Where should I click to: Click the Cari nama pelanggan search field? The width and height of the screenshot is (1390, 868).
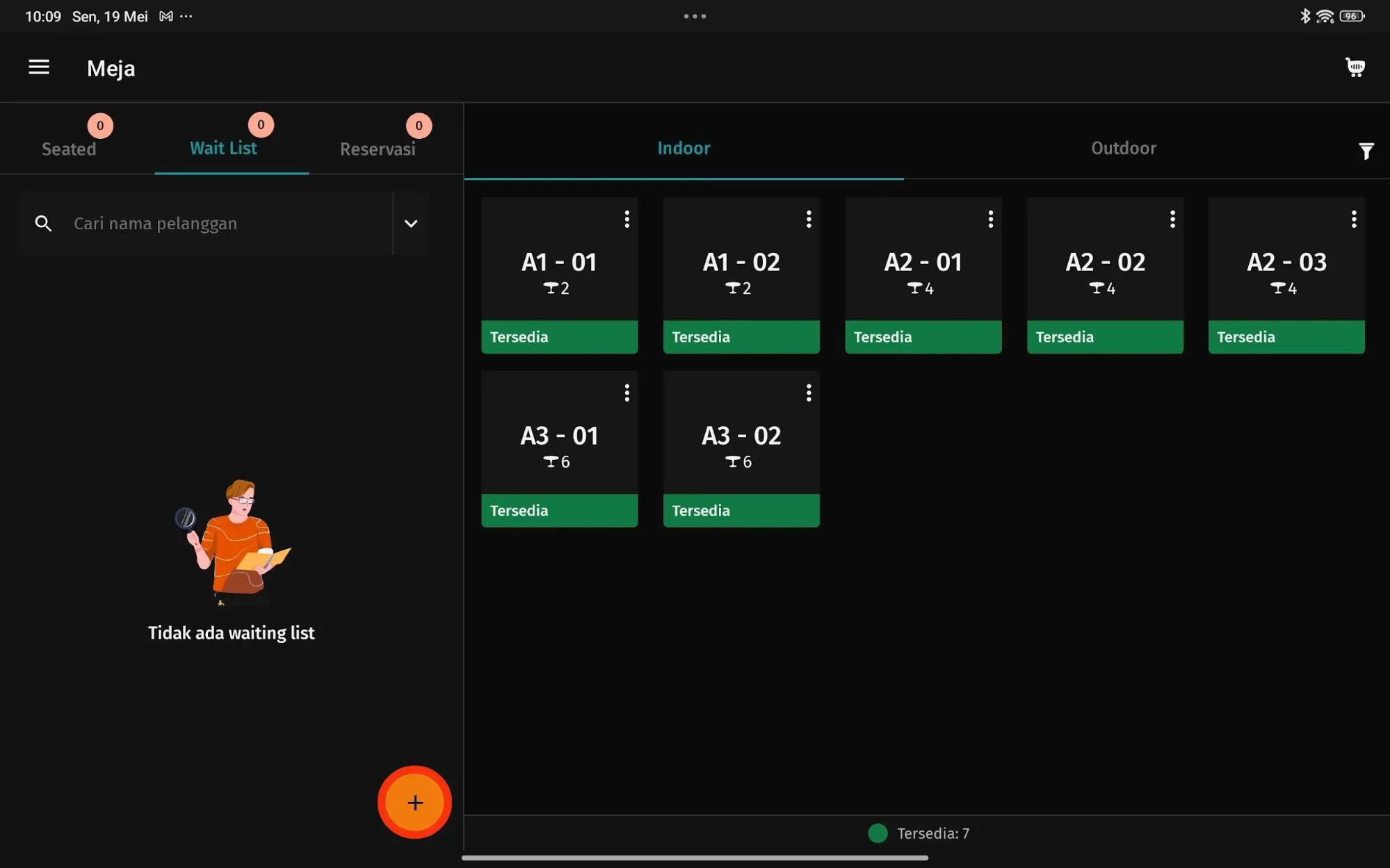[205, 224]
